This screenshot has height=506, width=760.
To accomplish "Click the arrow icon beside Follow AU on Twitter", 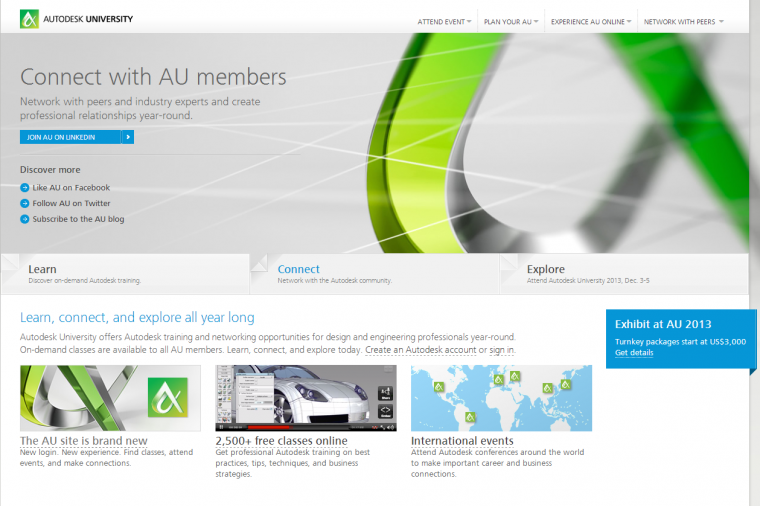I will click(25, 203).
